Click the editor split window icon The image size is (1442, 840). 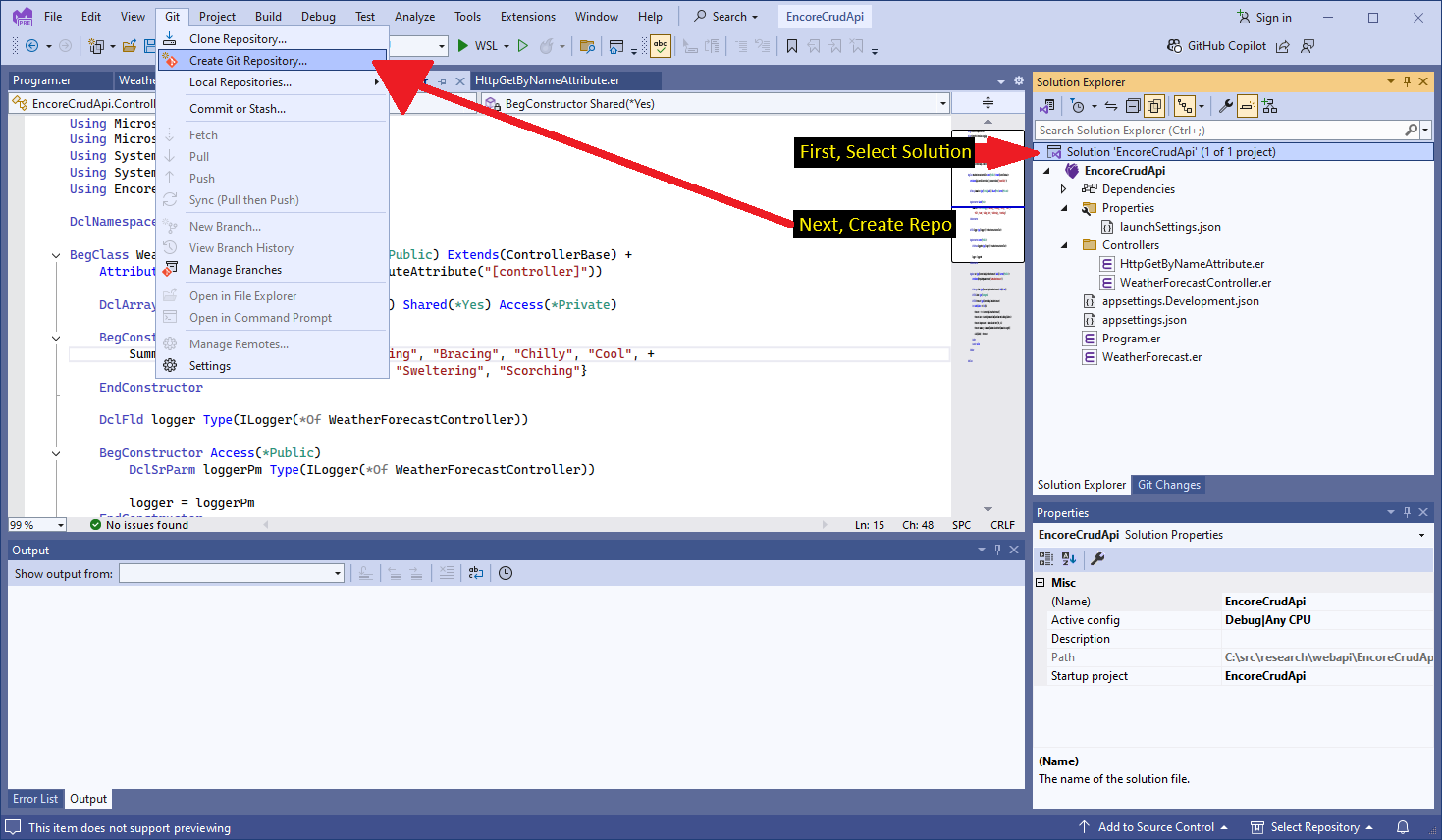click(x=988, y=103)
